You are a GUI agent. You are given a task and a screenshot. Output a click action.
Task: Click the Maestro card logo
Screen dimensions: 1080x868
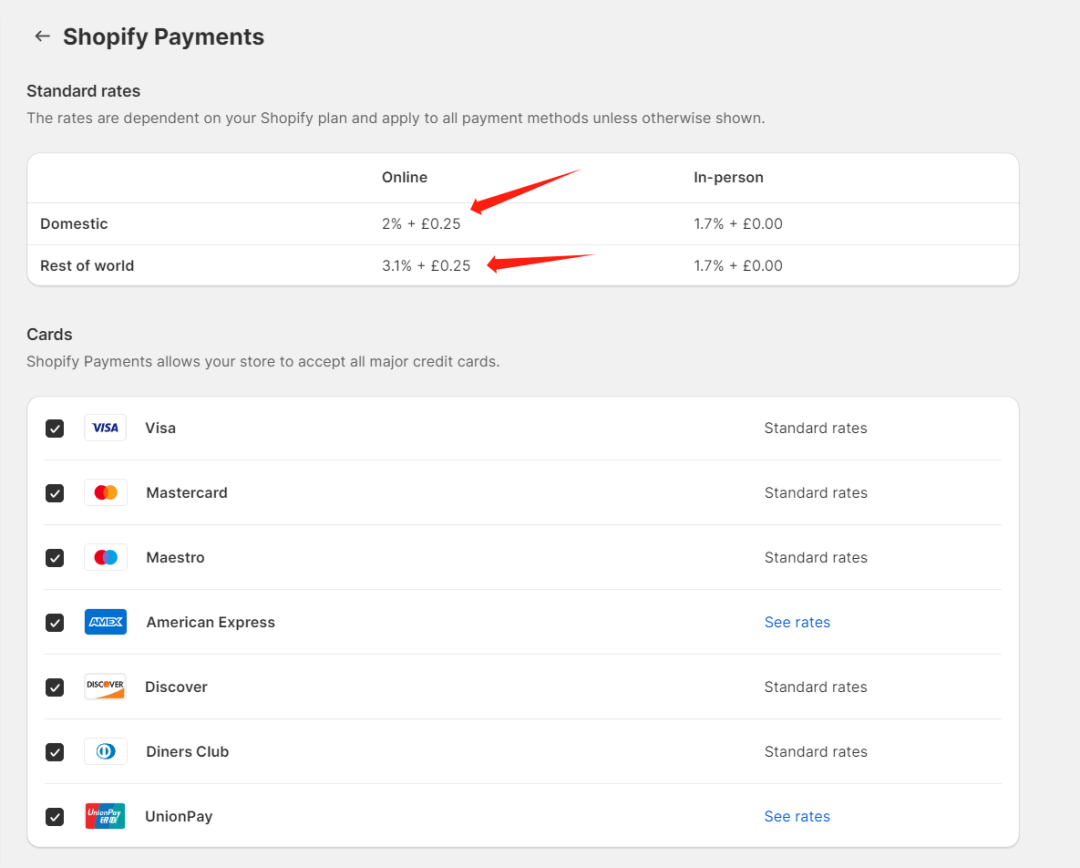click(105, 557)
